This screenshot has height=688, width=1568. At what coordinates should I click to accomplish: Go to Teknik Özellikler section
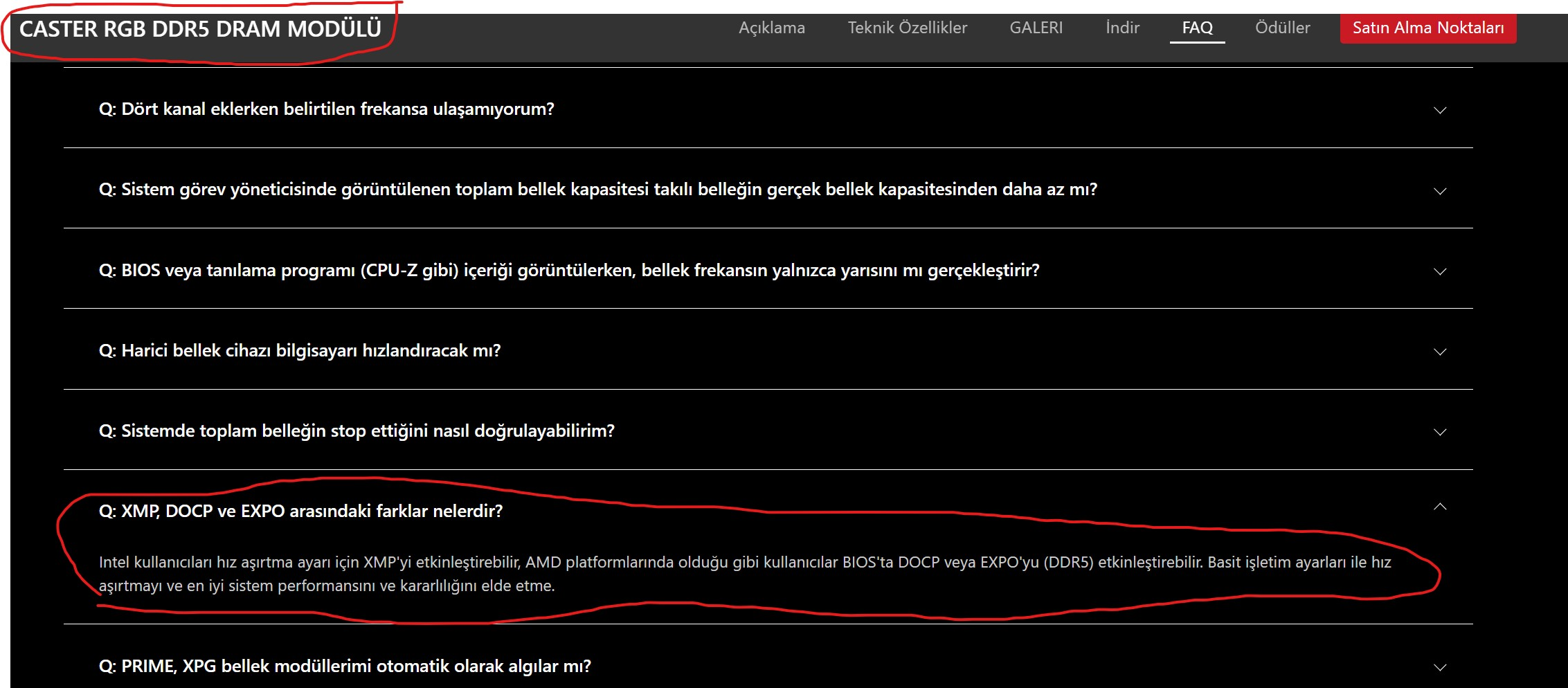click(x=908, y=28)
